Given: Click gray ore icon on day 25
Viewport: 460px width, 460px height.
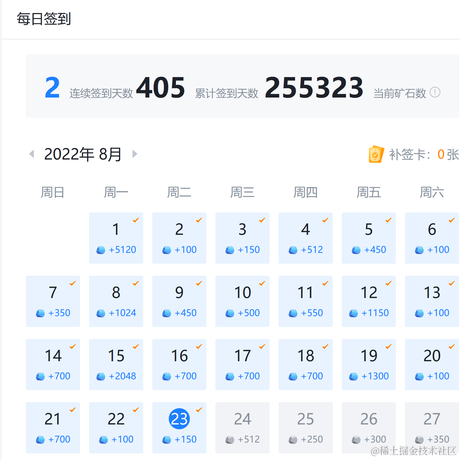Looking at the screenshot, I should click(293, 440).
